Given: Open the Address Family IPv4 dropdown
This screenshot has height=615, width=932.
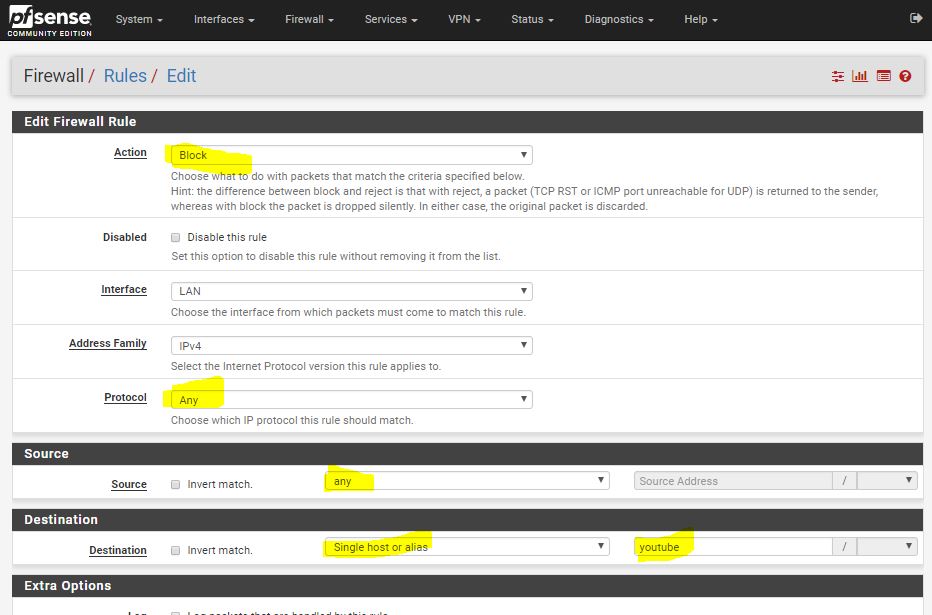Looking at the screenshot, I should point(351,345).
